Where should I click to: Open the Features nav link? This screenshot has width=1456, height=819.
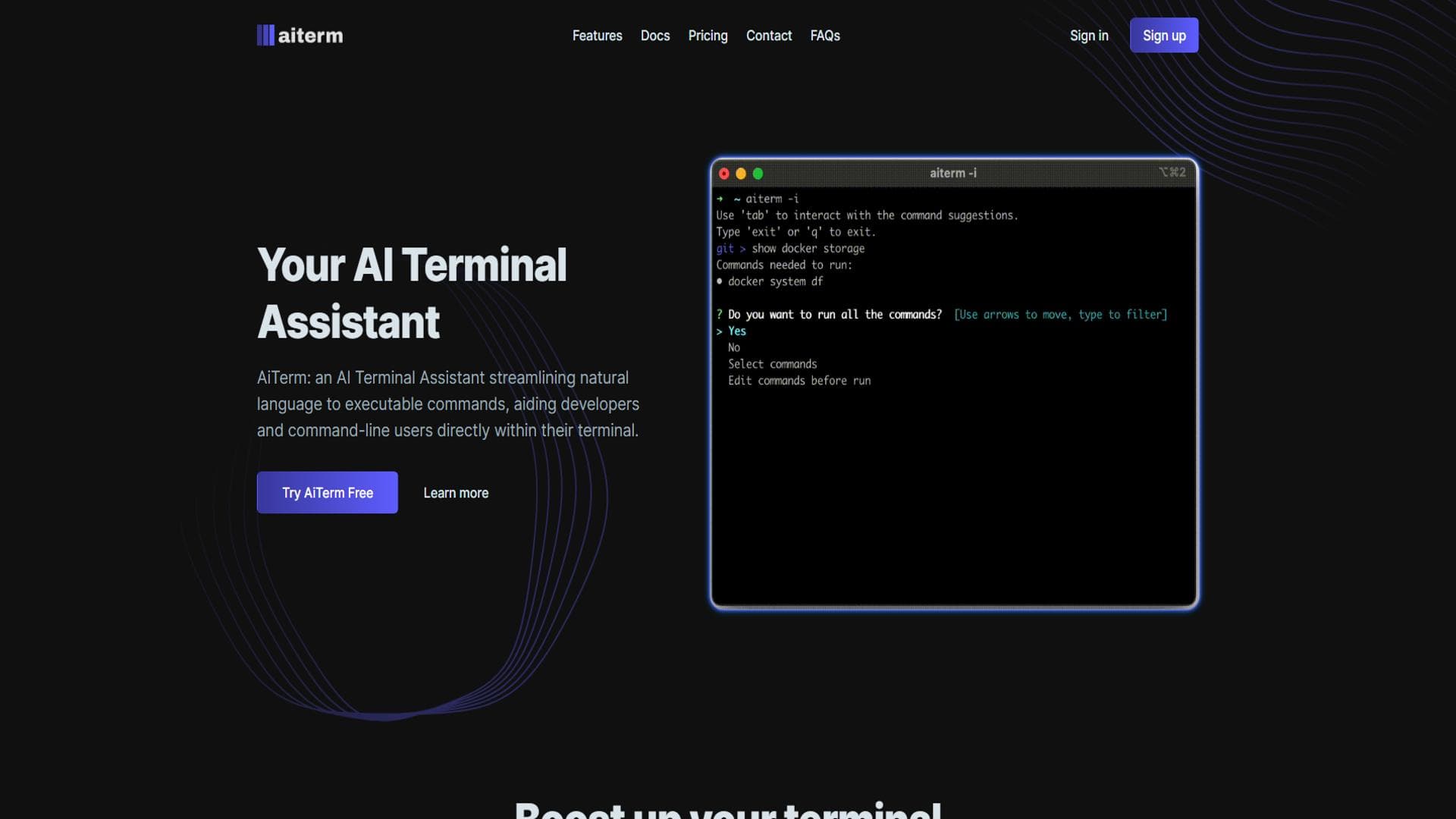[597, 36]
